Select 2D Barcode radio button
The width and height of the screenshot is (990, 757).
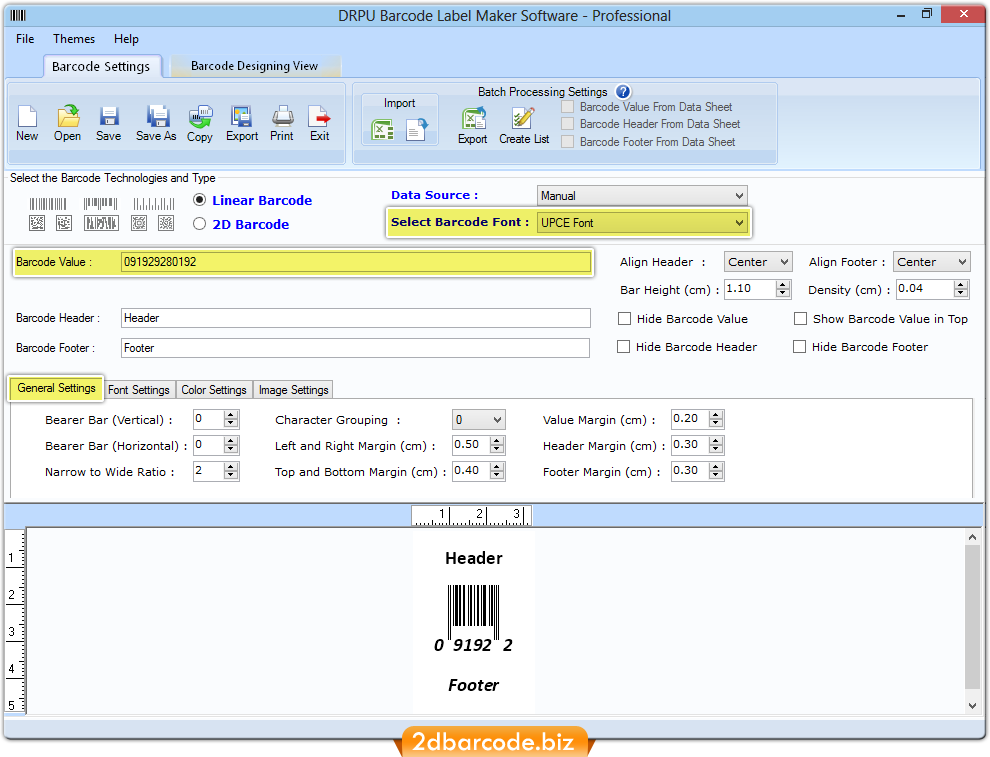coord(200,224)
